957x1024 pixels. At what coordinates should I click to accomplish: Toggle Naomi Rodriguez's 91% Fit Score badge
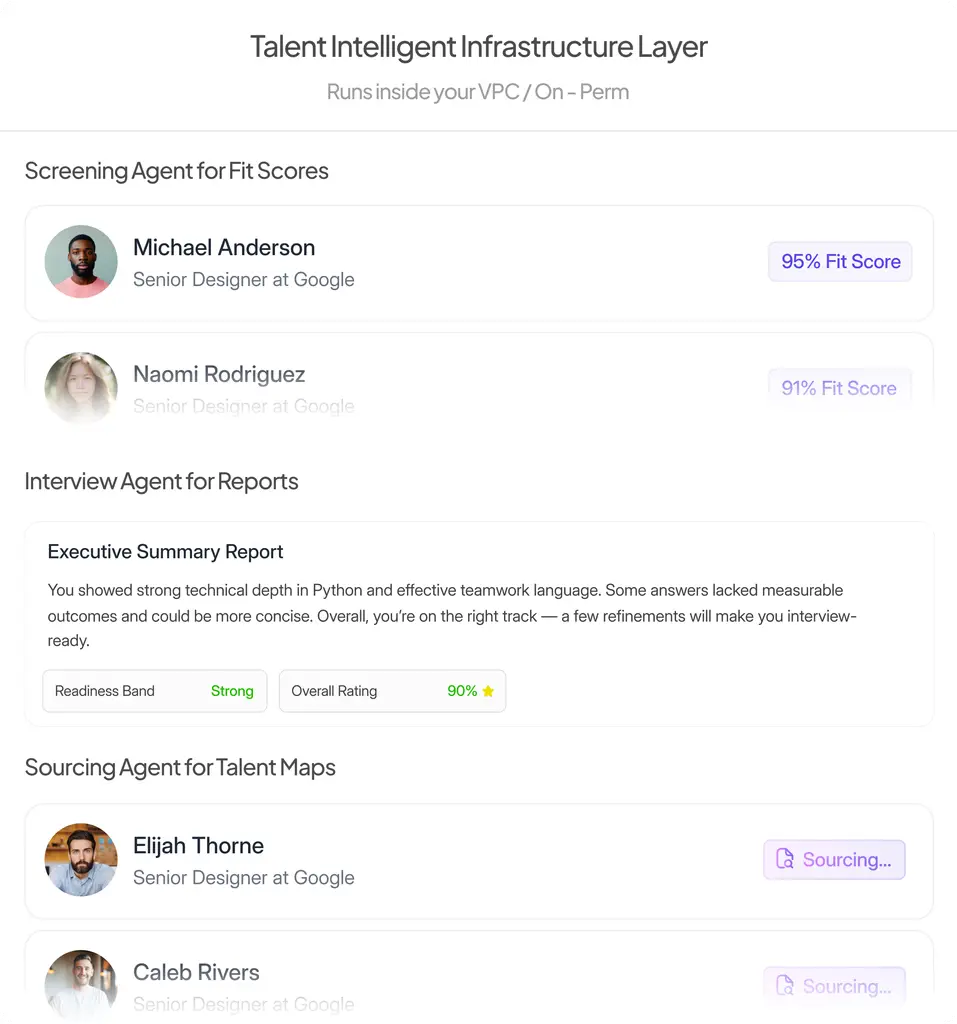[839, 388]
